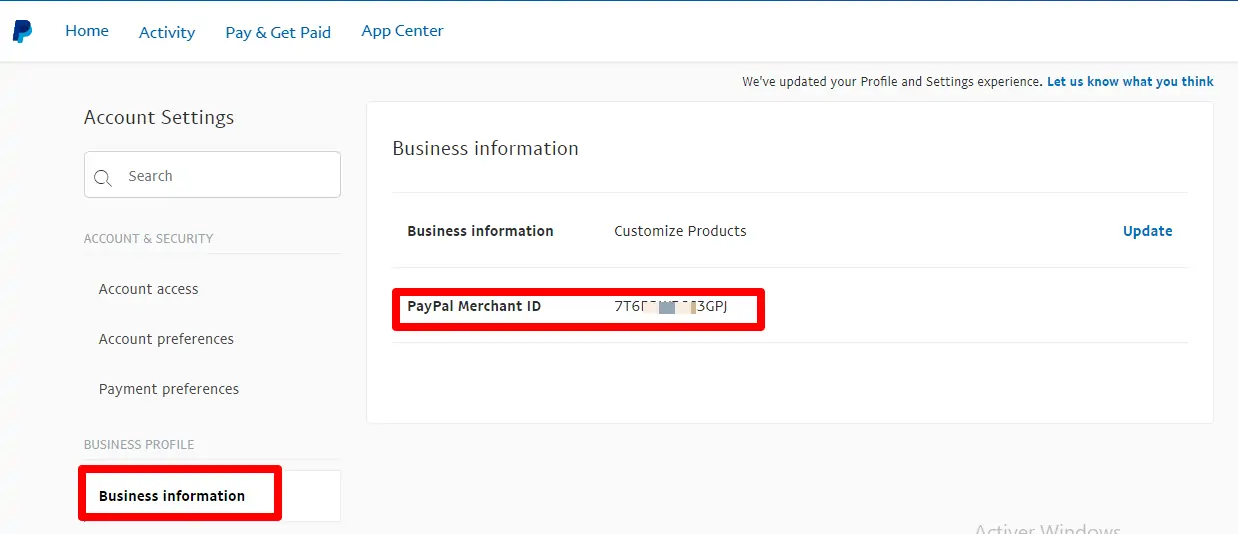1238x534 pixels.
Task: Click the BUSINESS PROFILE section header
Action: click(139, 445)
